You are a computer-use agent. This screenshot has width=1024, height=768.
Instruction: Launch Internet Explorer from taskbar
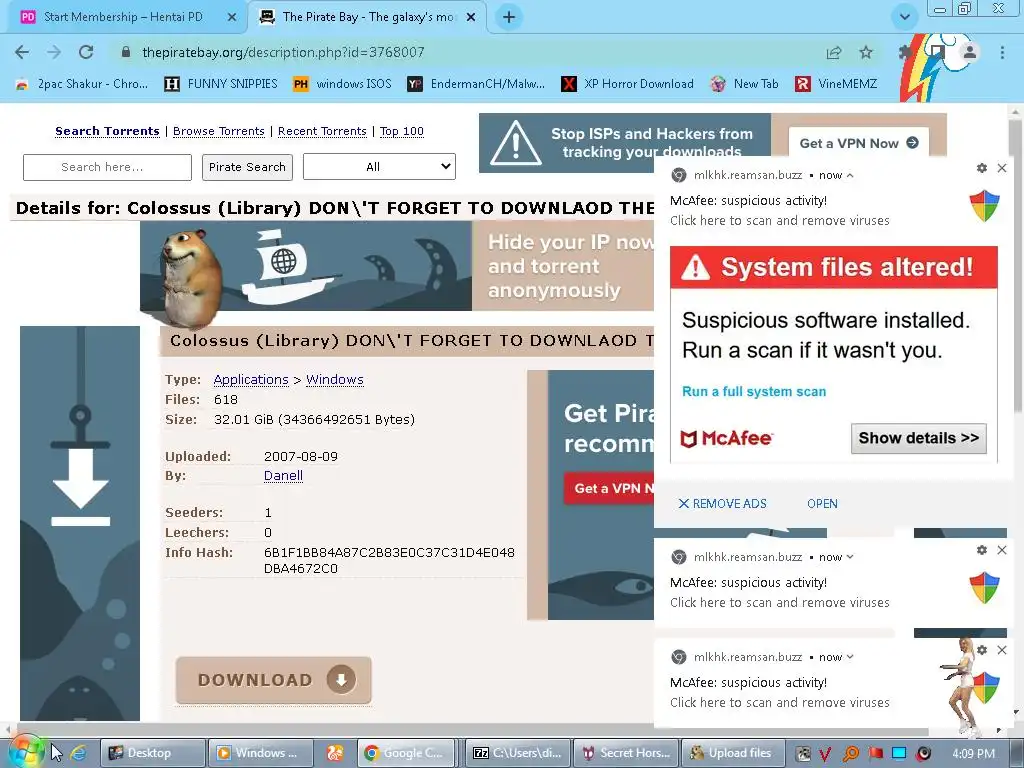pos(79,753)
